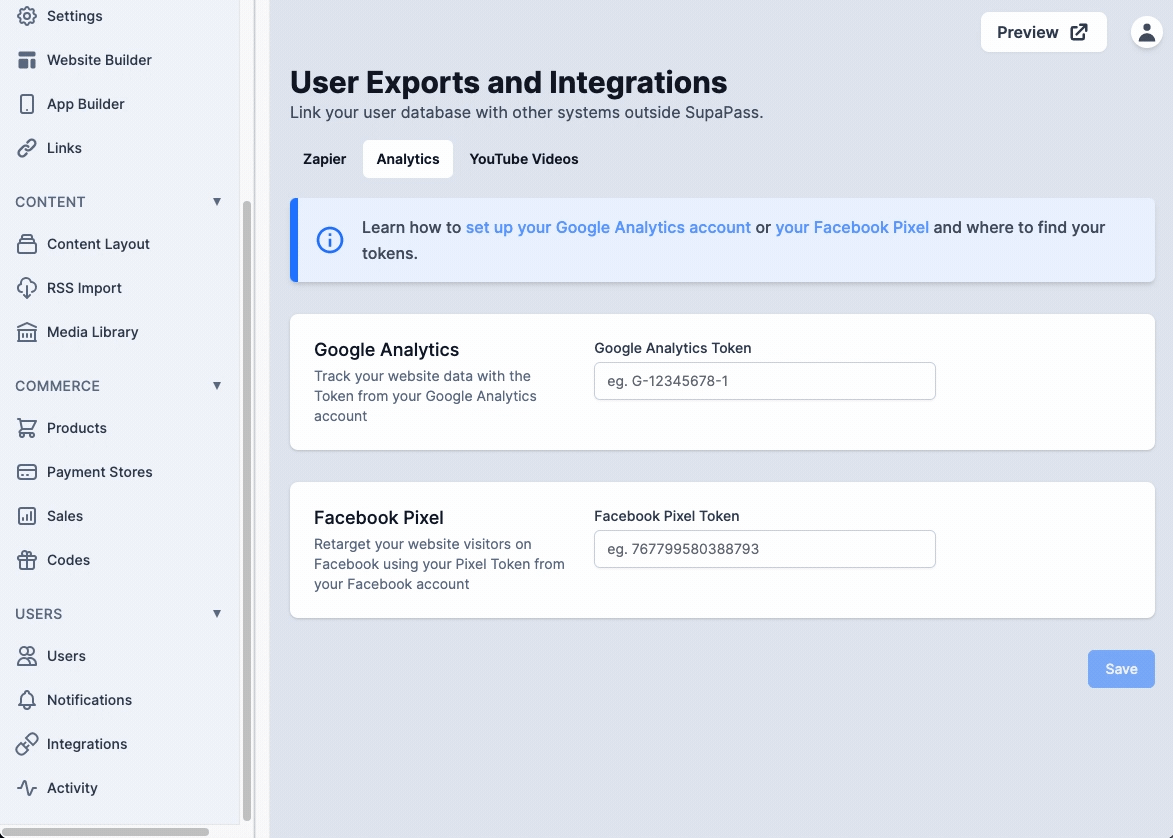
Task: Click the Payment Stores card icon
Action: (x=27, y=472)
